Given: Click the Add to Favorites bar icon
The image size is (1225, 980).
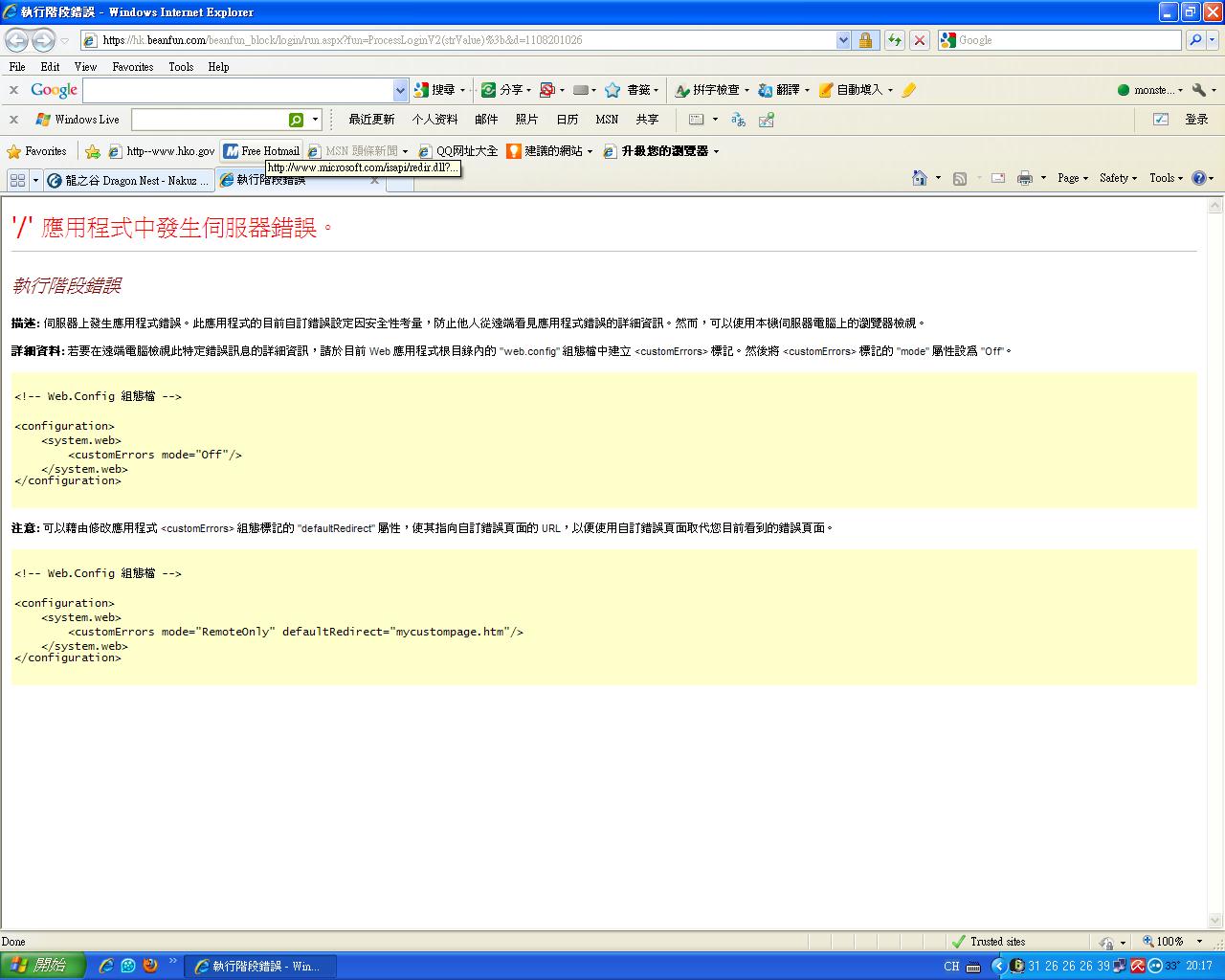Looking at the screenshot, I should click(93, 151).
